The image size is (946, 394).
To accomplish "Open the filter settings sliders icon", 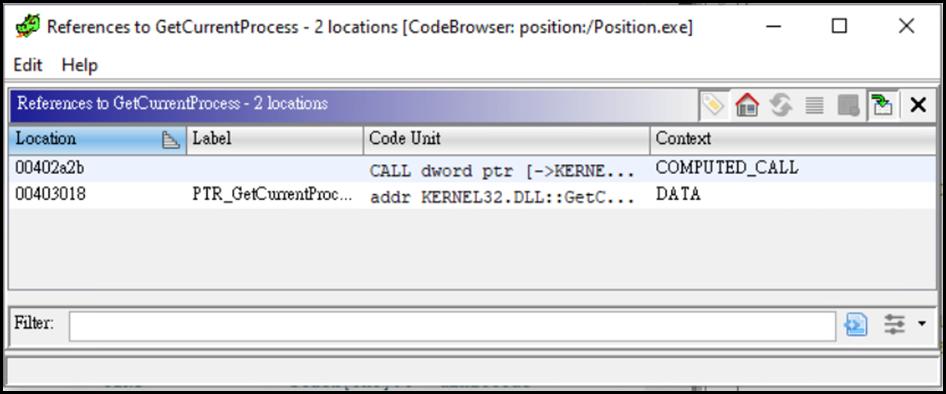I will tap(894, 325).
